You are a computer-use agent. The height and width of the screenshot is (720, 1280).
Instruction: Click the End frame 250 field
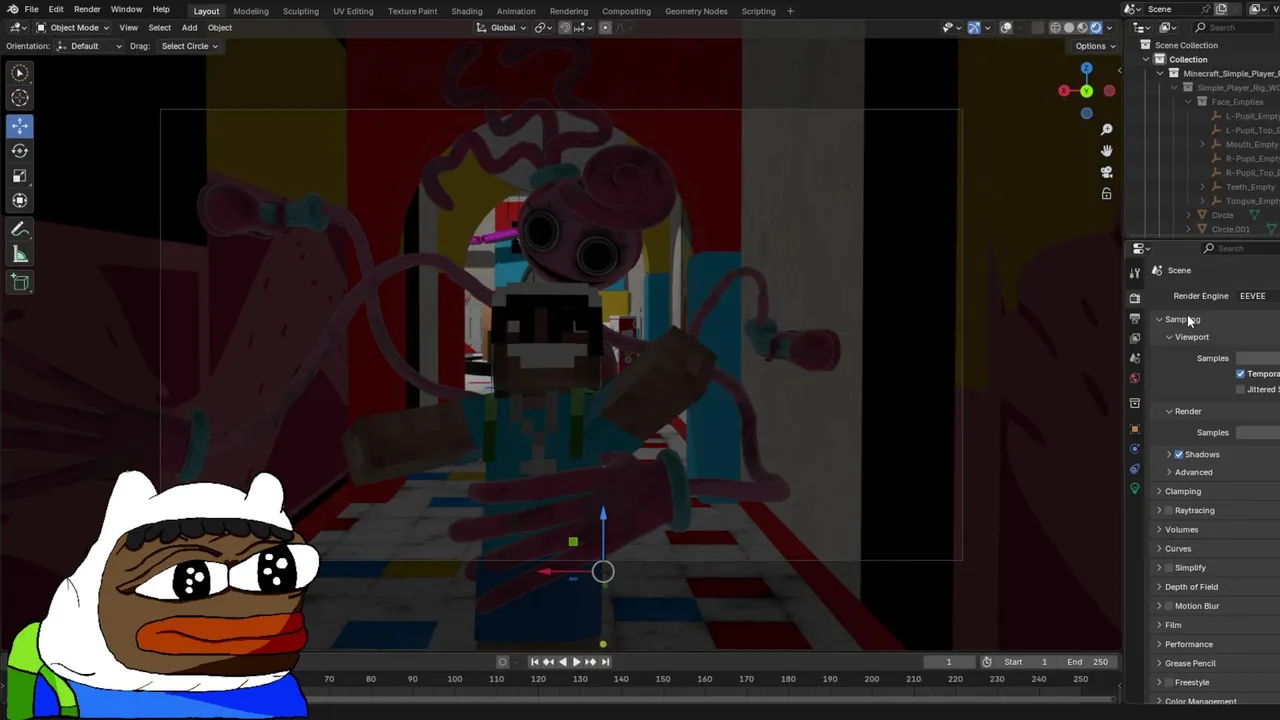1087,662
